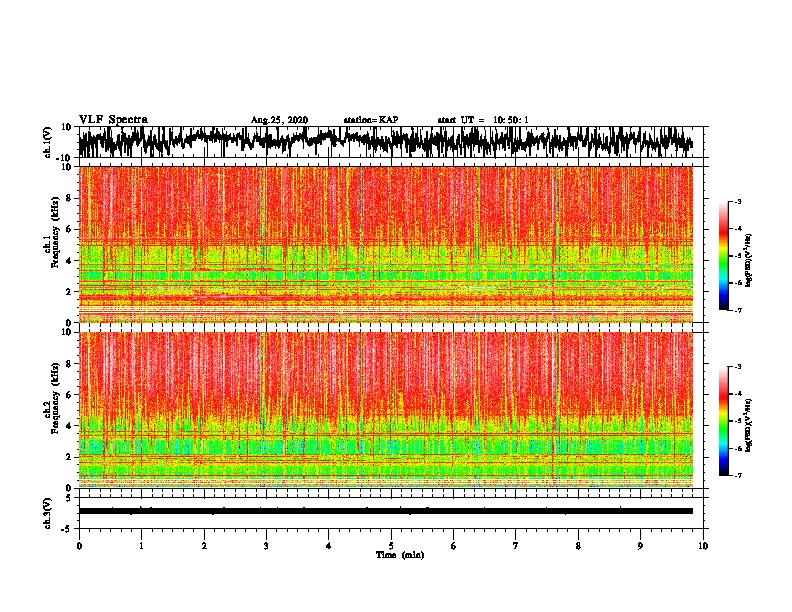The height and width of the screenshot is (612, 792).
Task: Click the log(PSD) label beside ch.2 colorbar
Action: coord(749,425)
